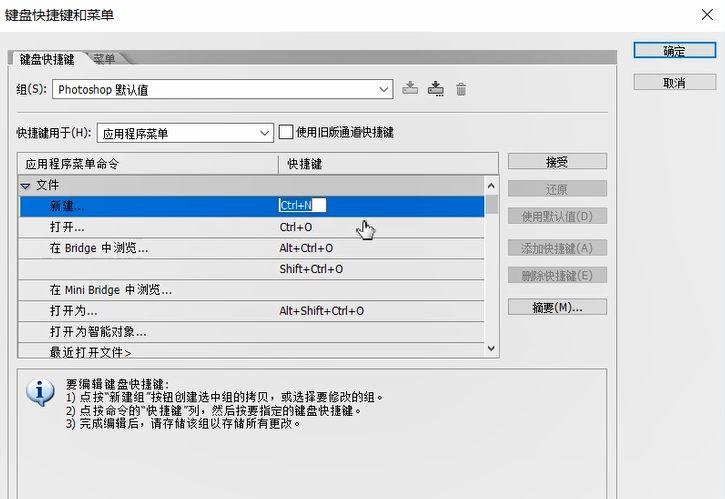Click the scroll down arrow of command list

click(x=491, y=348)
